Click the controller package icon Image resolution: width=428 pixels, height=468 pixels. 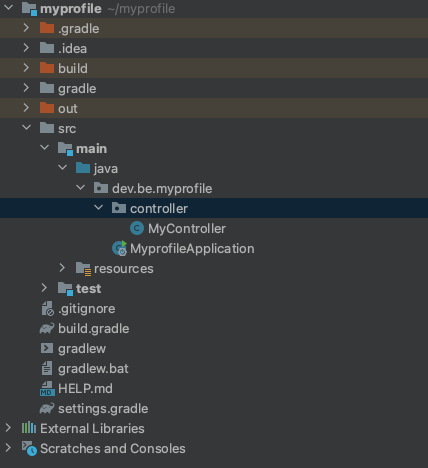coord(119,208)
